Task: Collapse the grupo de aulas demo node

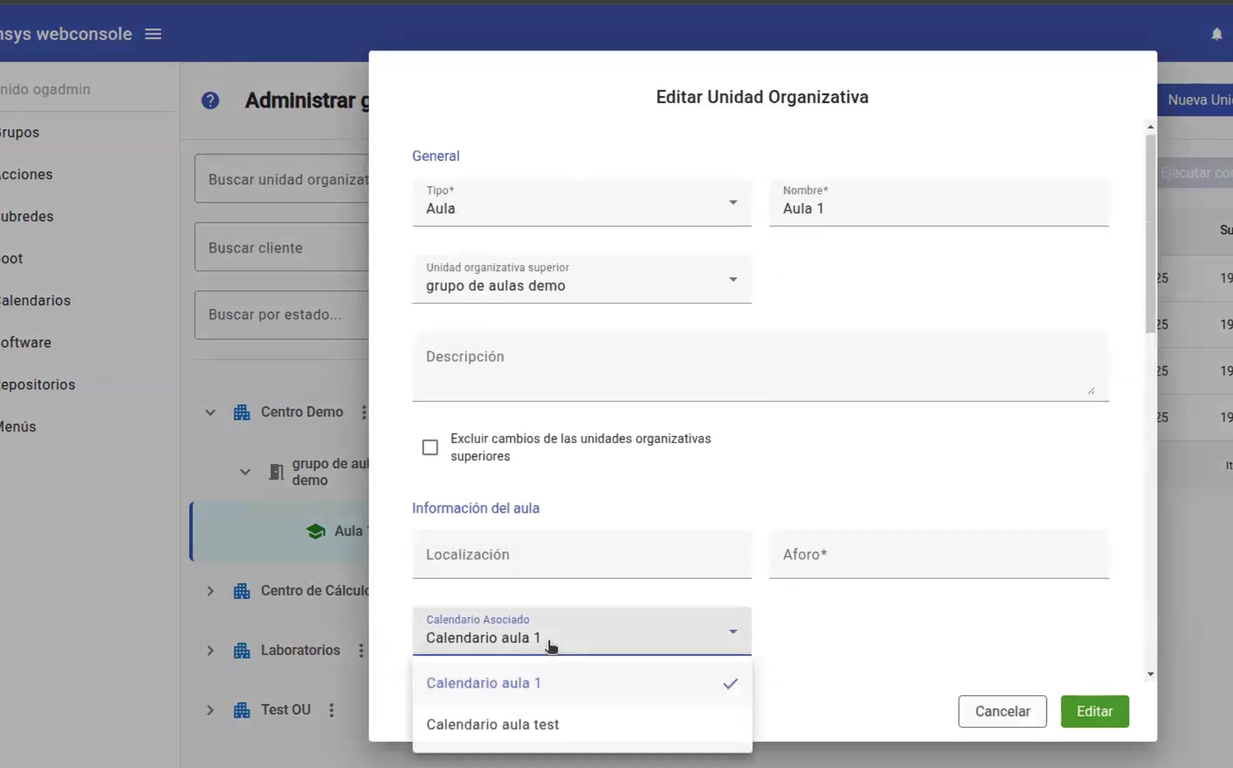Action: 245,472
